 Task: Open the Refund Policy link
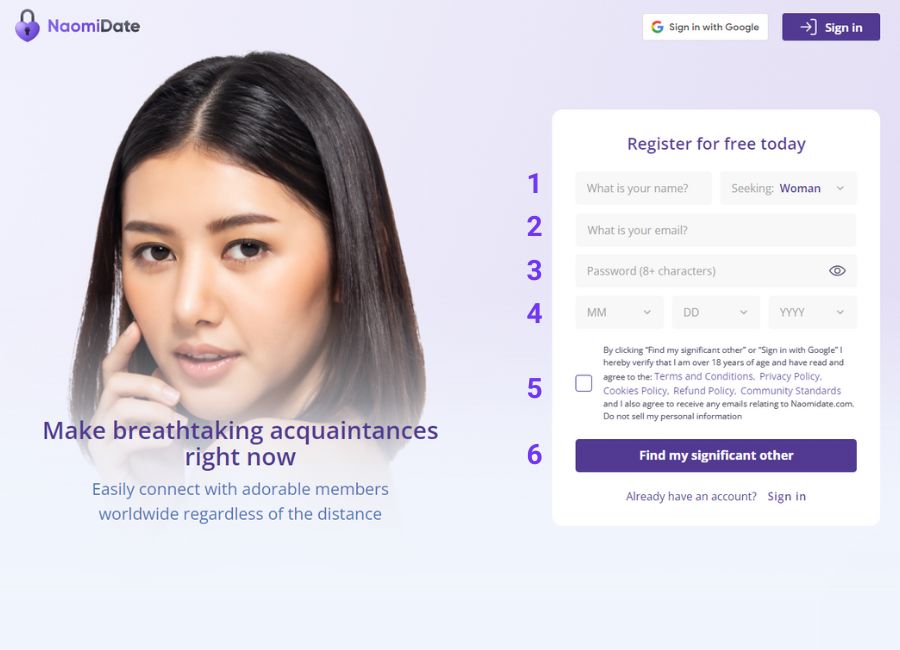click(x=704, y=390)
